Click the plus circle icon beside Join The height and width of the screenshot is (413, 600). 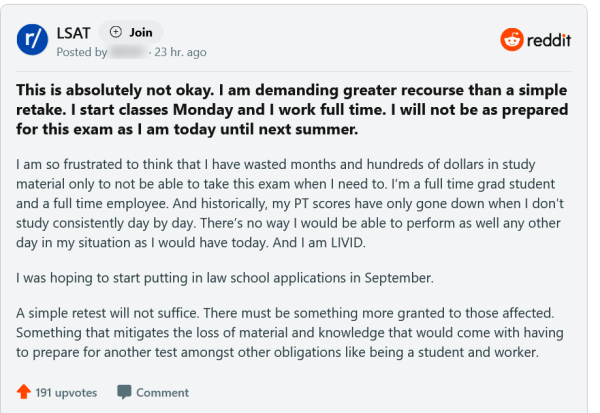pyautogui.click(x=116, y=32)
